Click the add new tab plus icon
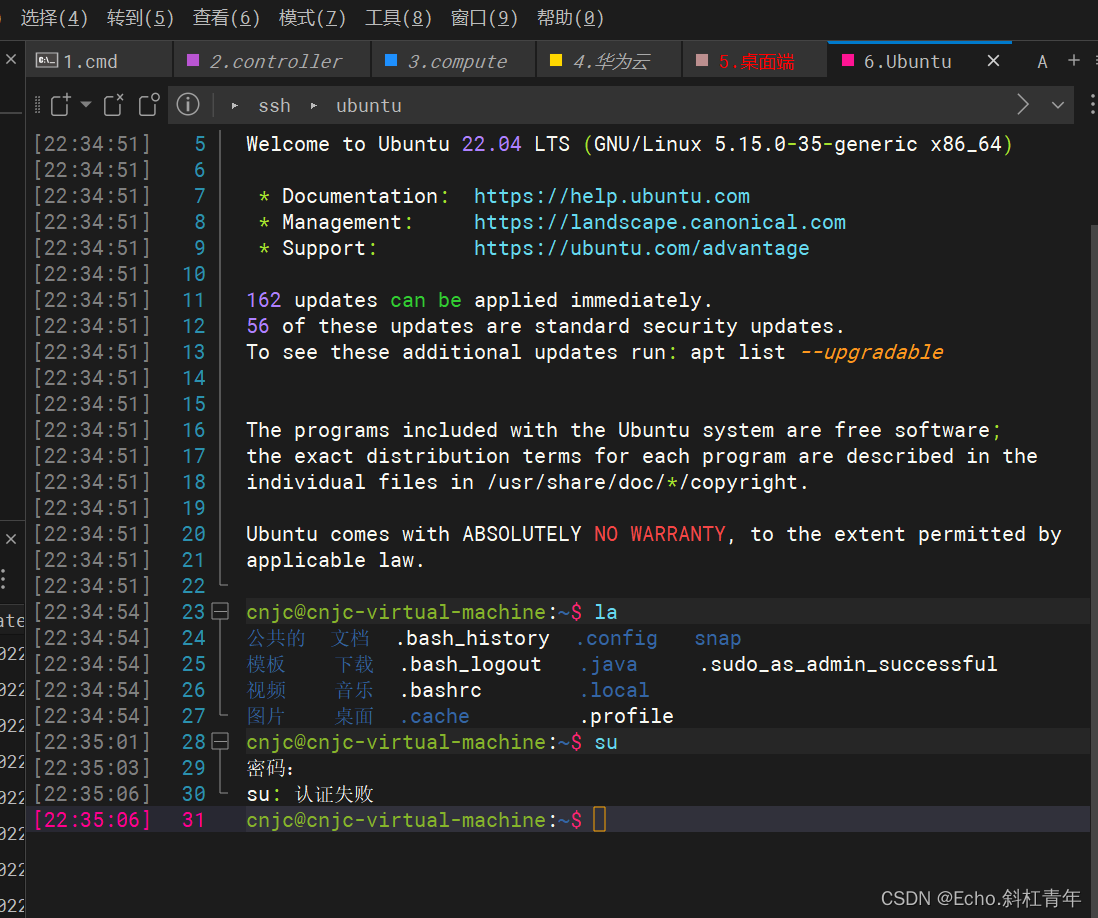 point(1074,61)
